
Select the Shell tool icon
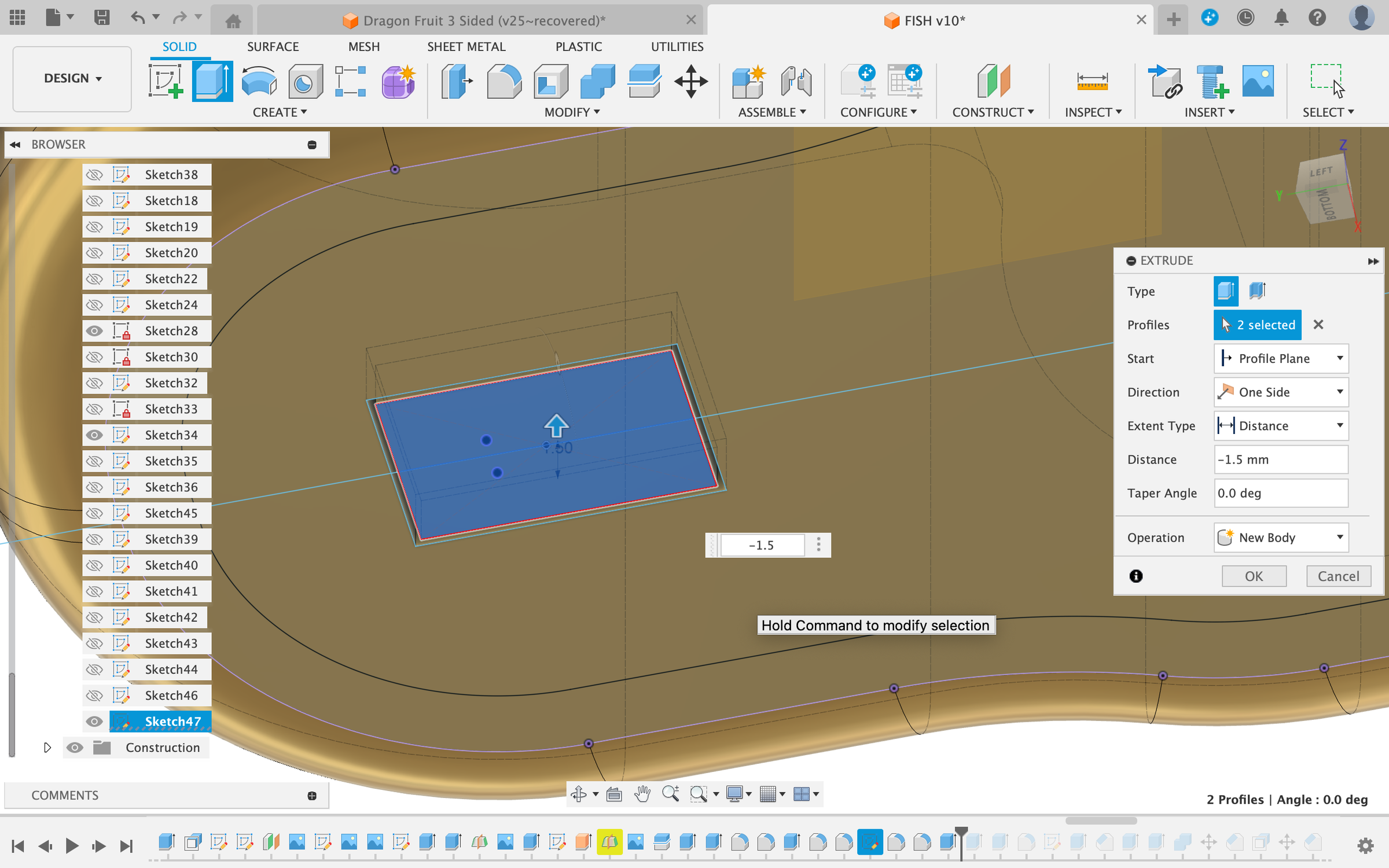coord(550,81)
